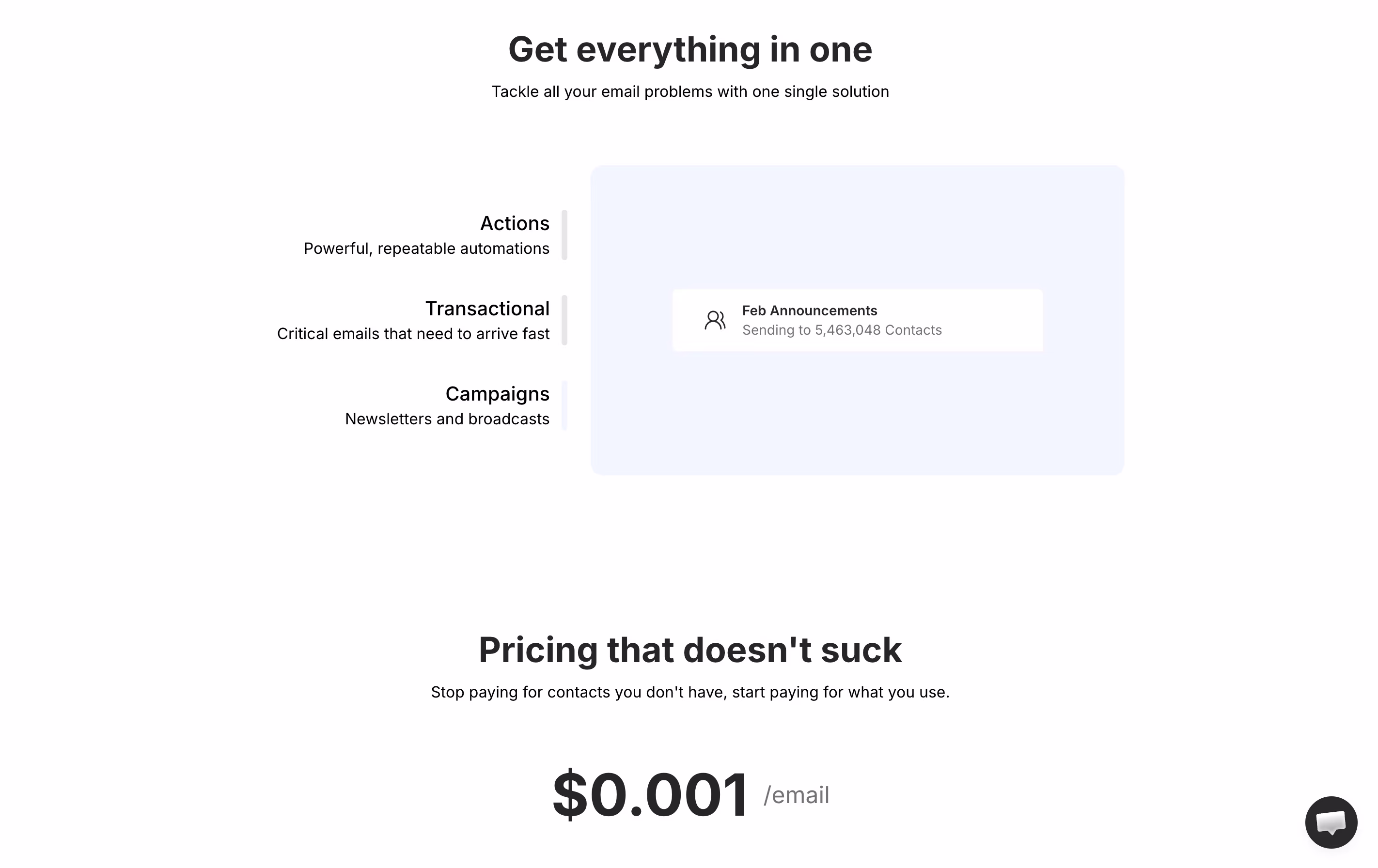Switch to the Transactional feature tab

(x=487, y=309)
